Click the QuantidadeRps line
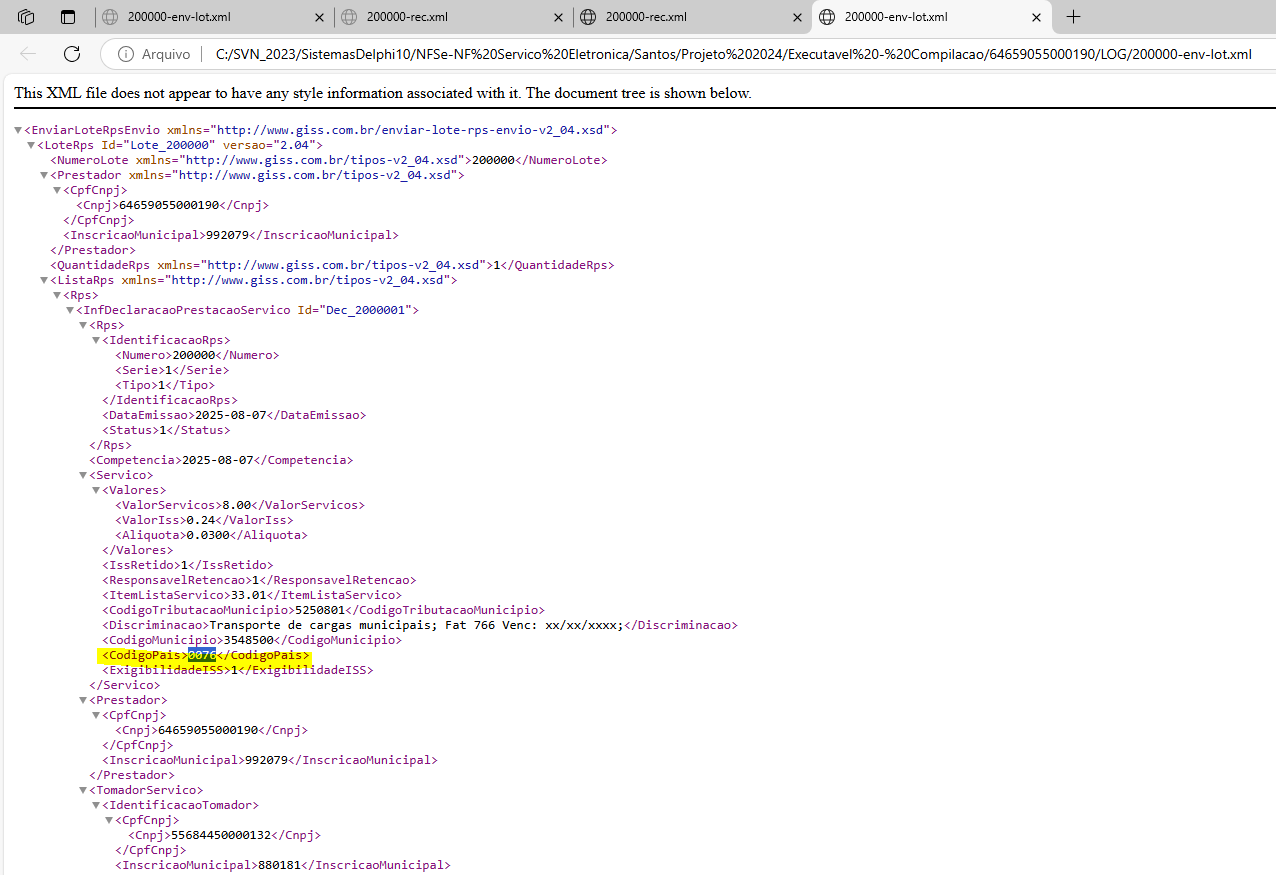This screenshot has height=875, width=1276. tap(332, 265)
